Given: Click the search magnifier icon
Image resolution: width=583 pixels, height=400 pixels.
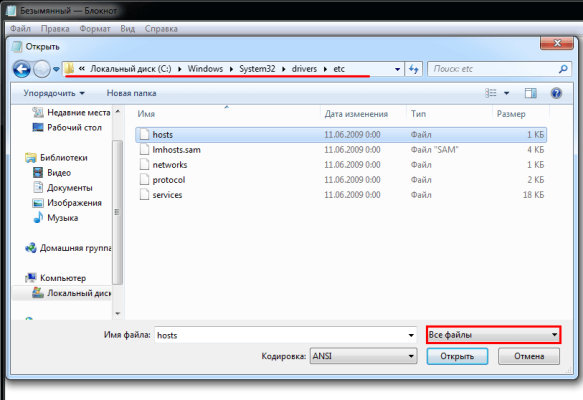Looking at the screenshot, I should 563,69.
